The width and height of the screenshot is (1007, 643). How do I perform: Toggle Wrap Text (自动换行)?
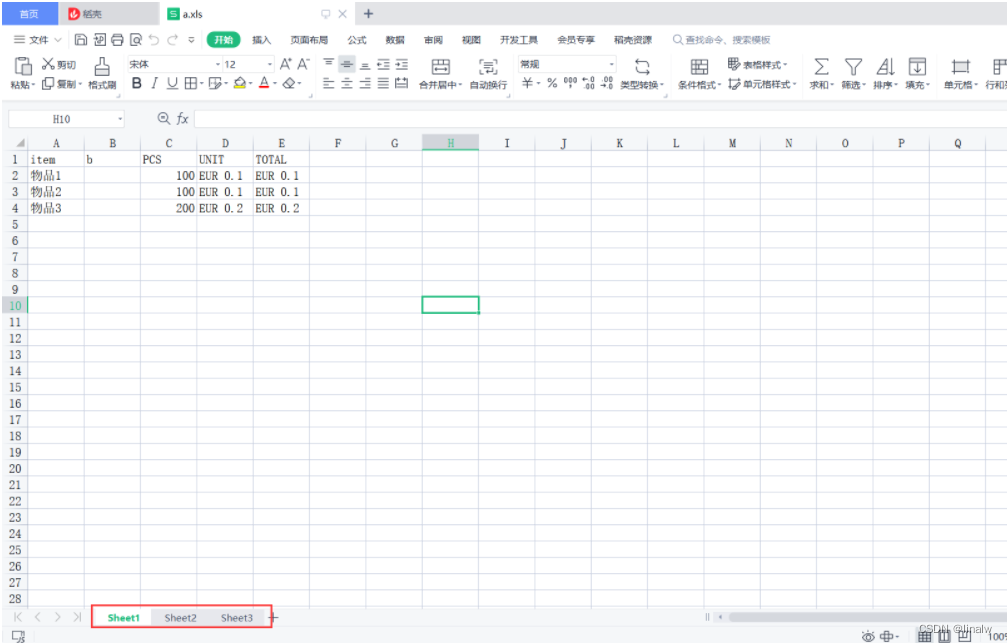(x=488, y=66)
